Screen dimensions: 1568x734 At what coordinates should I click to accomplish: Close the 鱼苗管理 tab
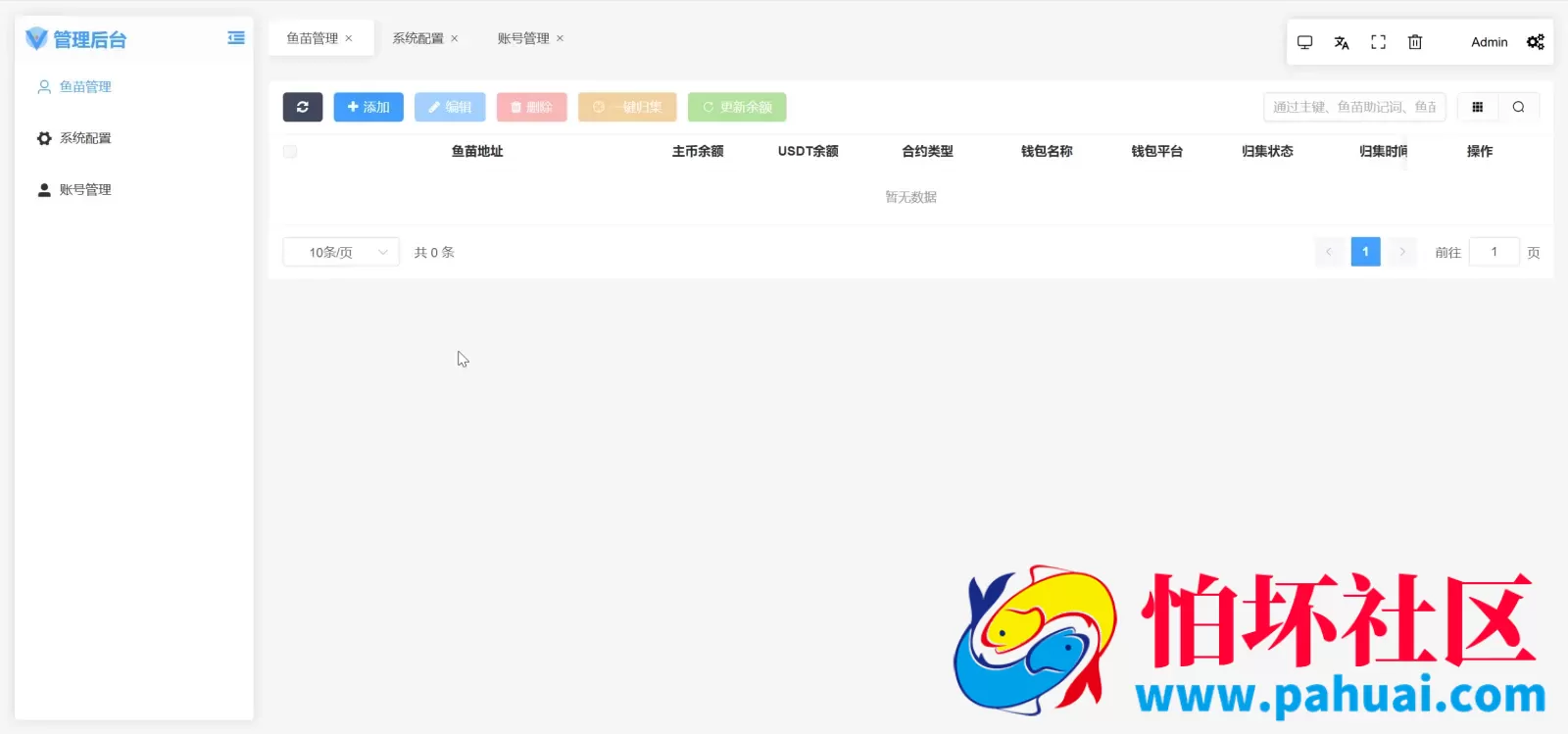click(x=349, y=38)
